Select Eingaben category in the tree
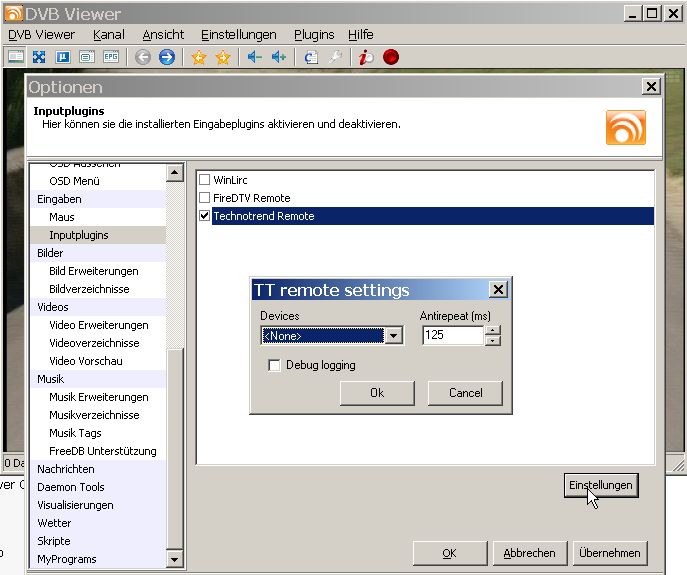 [59, 199]
